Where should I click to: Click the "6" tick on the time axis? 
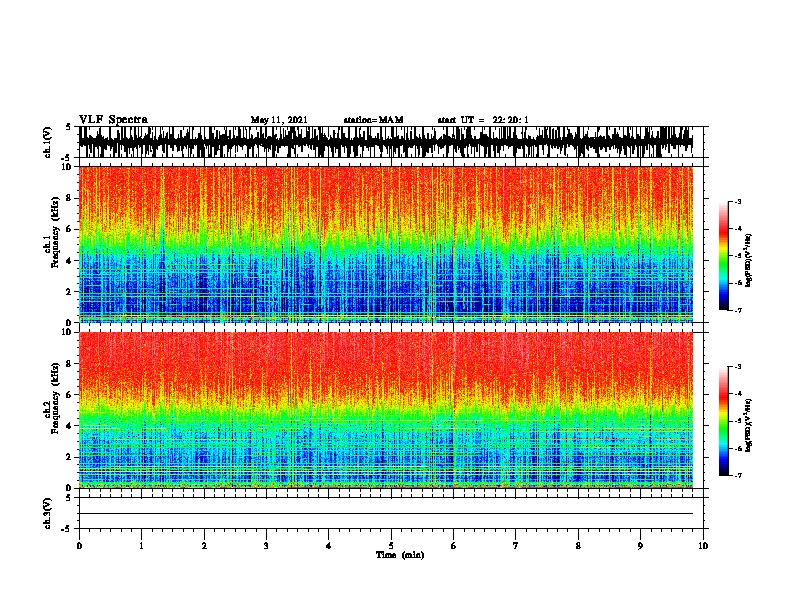point(453,546)
